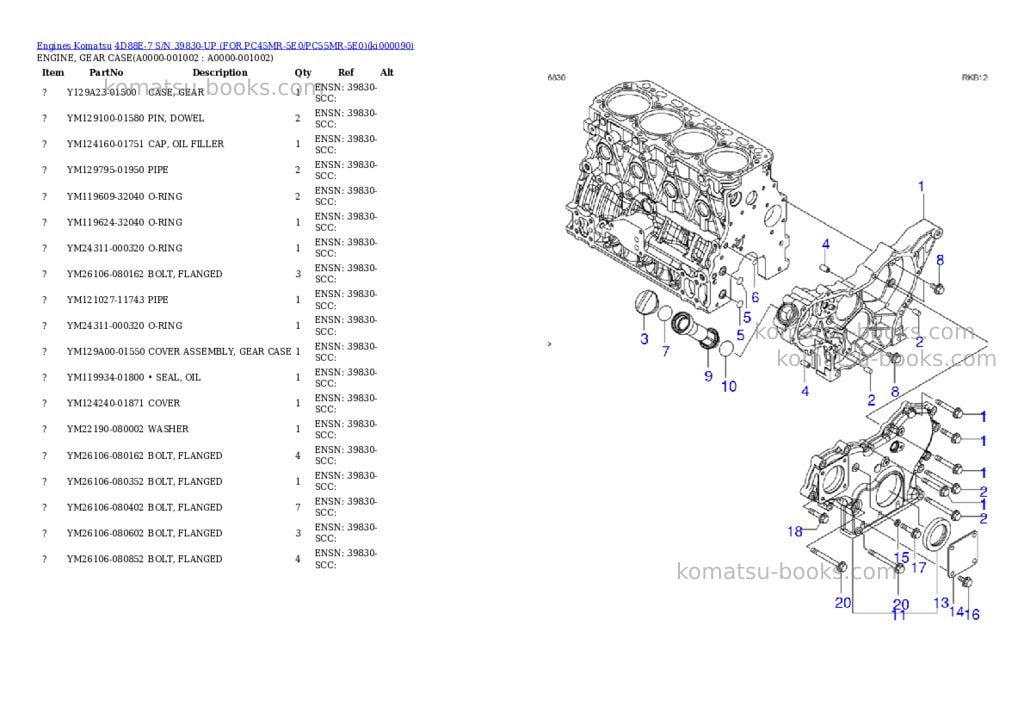Click diagram callout number 3
This screenshot has height=725, width=1024.
pyautogui.click(x=645, y=338)
